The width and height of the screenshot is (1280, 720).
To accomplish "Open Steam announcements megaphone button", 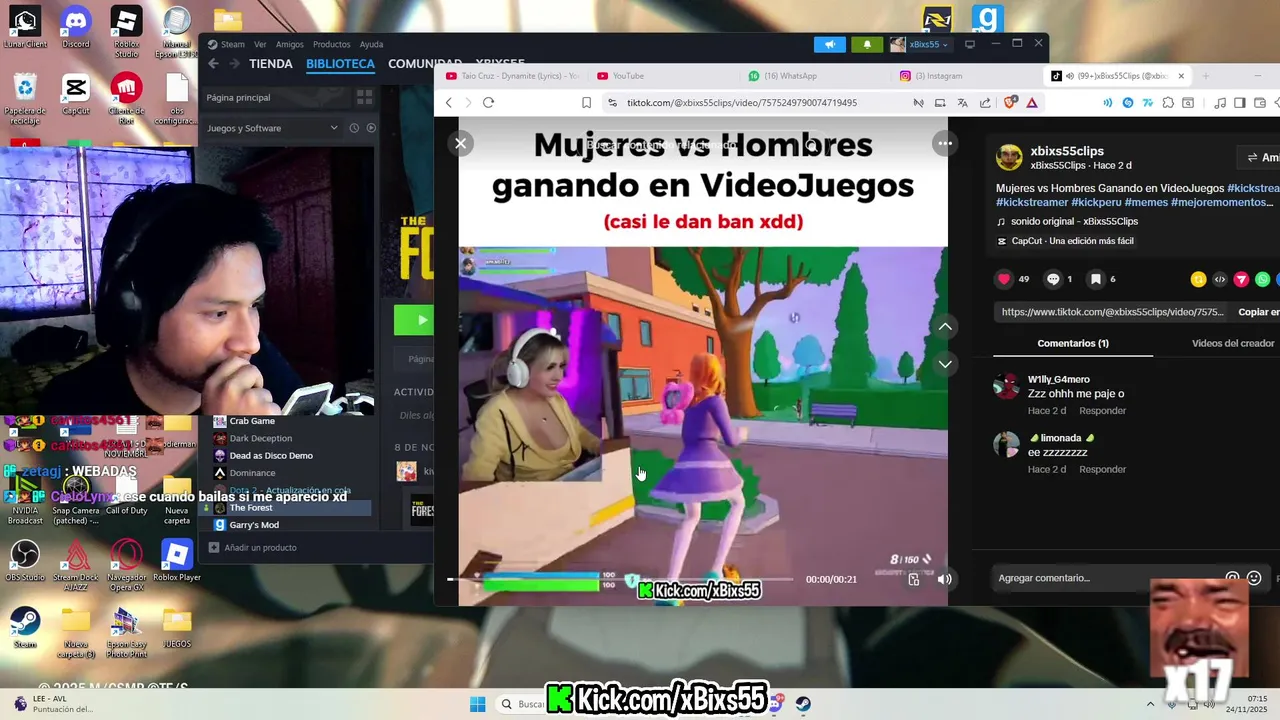I will (x=829, y=44).
